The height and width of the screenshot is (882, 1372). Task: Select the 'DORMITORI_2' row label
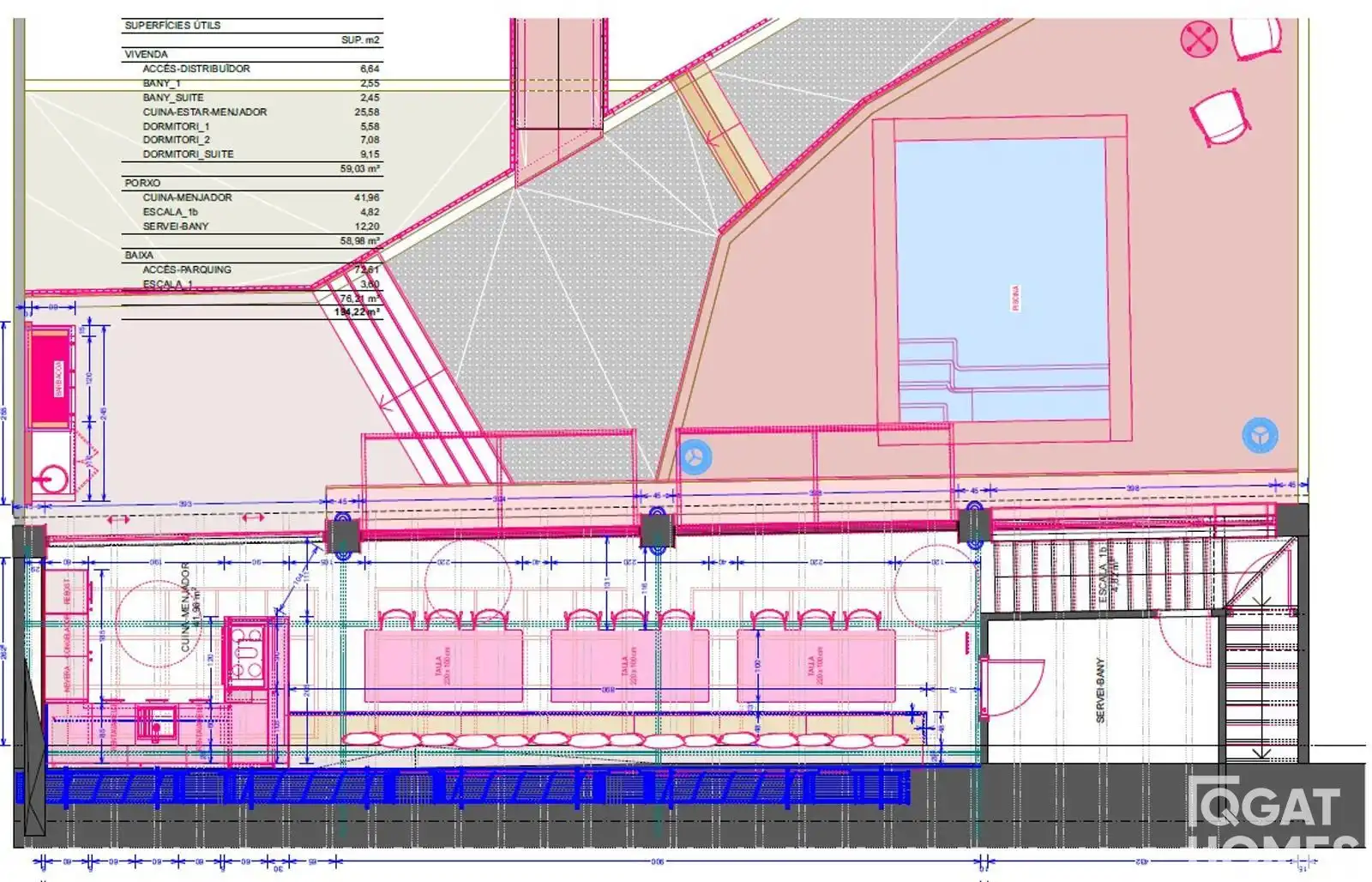tap(177, 140)
